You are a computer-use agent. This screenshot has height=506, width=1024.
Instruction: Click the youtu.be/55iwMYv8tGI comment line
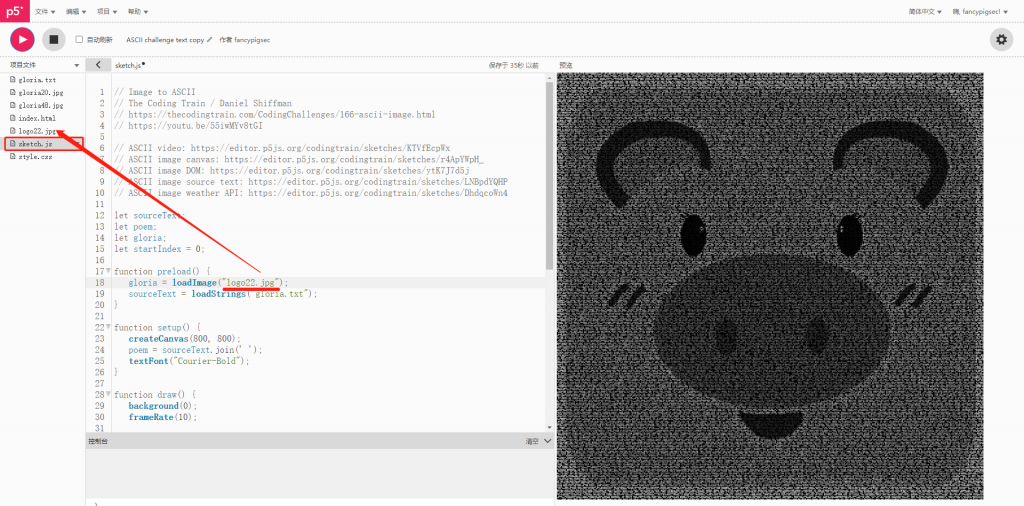click(x=188, y=125)
